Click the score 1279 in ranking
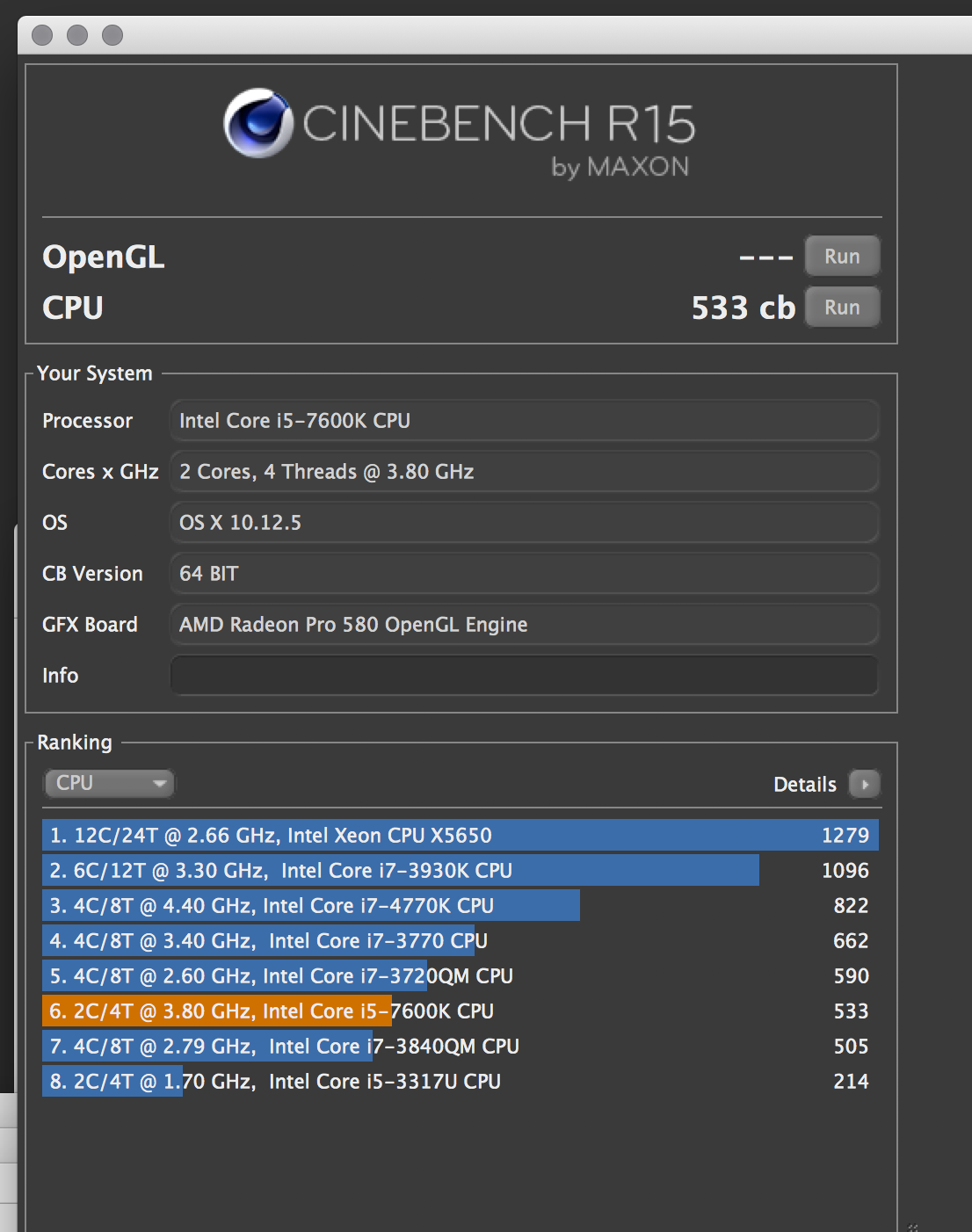 (845, 835)
